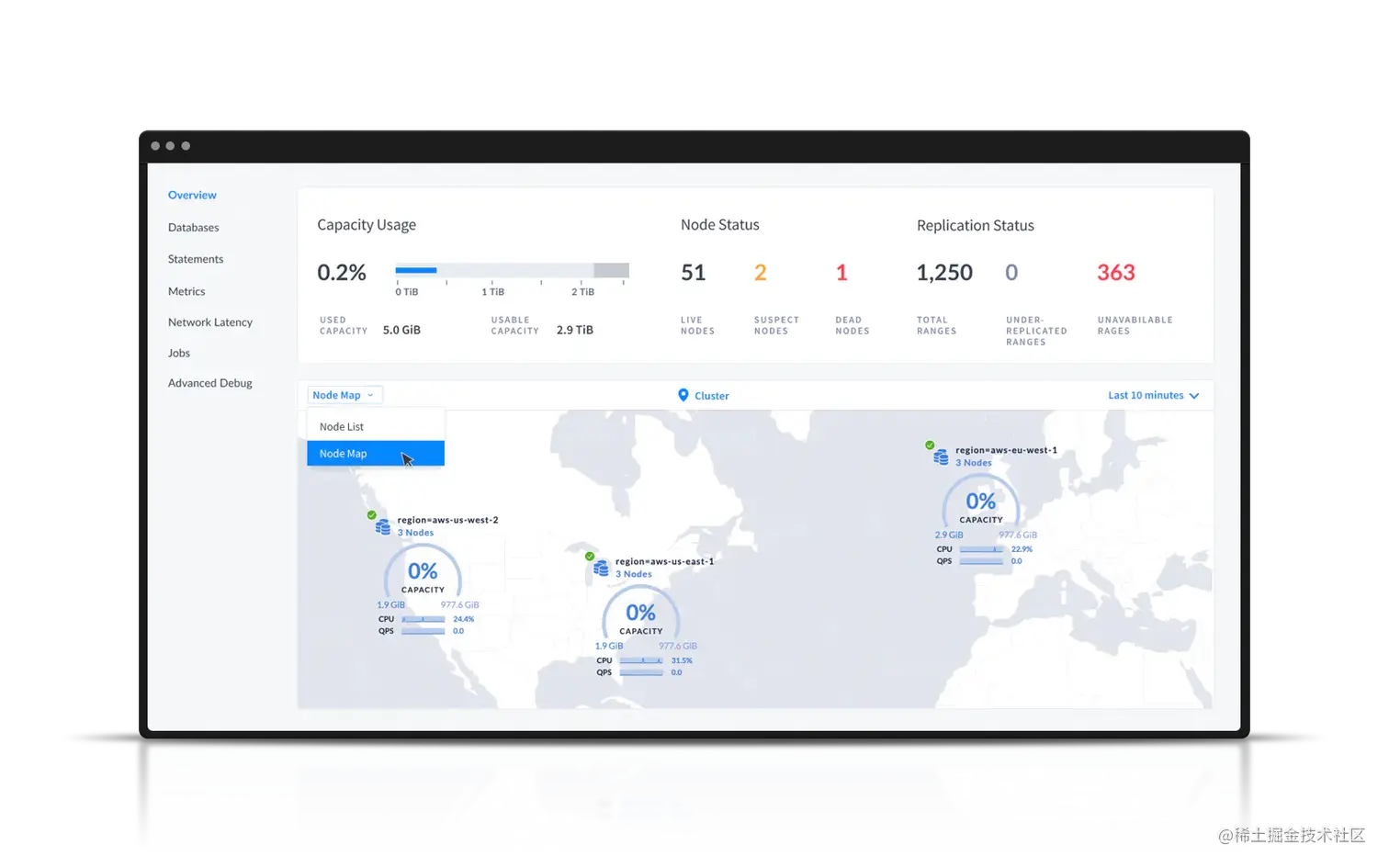
Task: Open Advanced Debug in sidebar
Action: pos(209,383)
